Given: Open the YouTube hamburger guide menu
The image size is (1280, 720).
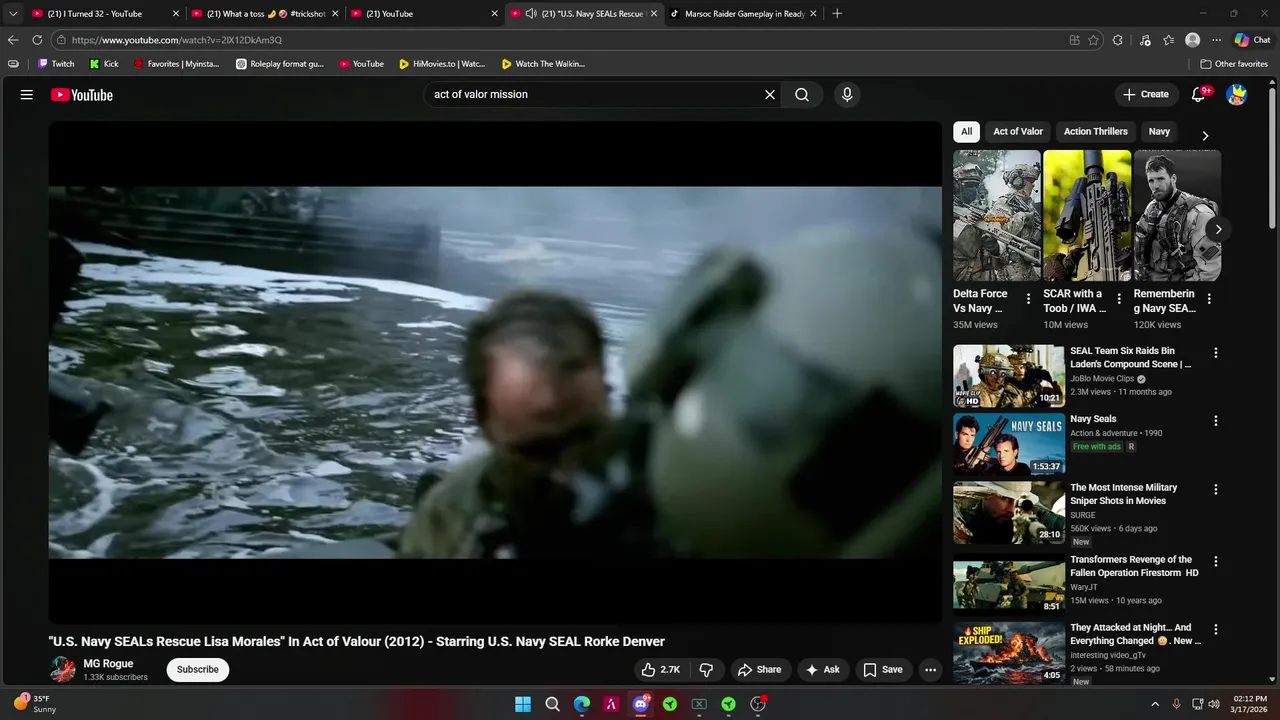Looking at the screenshot, I should 27,95.
